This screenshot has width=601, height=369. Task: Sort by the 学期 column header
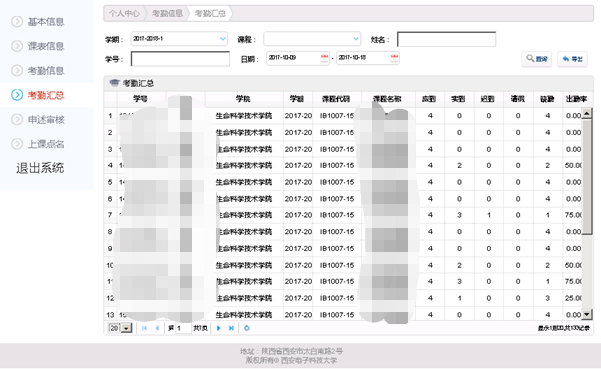pyautogui.click(x=297, y=99)
